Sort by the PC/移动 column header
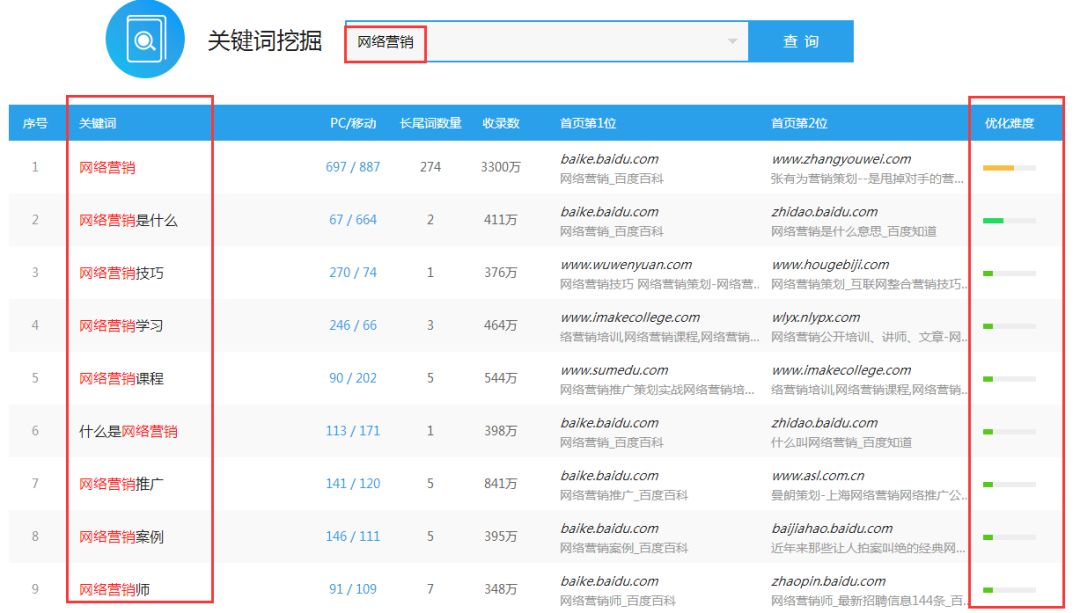1080x613 pixels. point(353,123)
